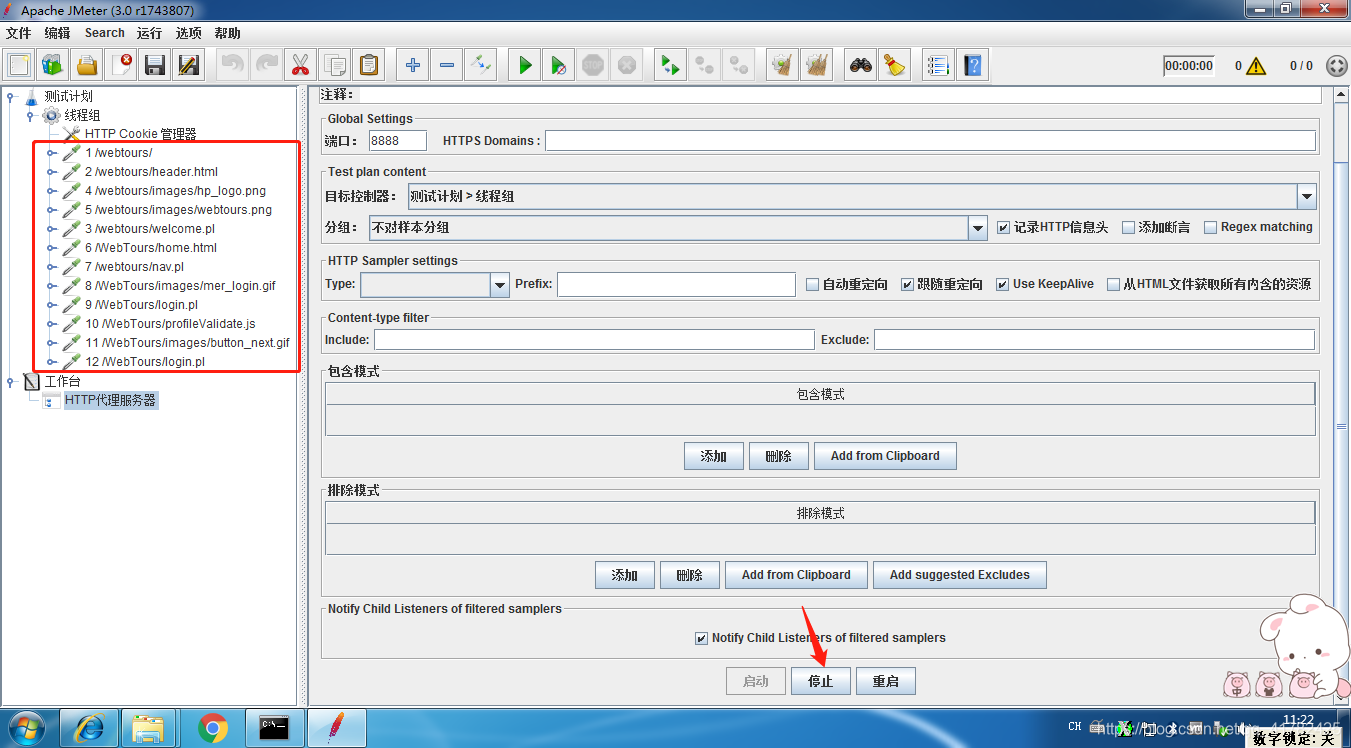Click Add suggested Excludes button
Screen dimensions: 1351x748
[x=960, y=575]
